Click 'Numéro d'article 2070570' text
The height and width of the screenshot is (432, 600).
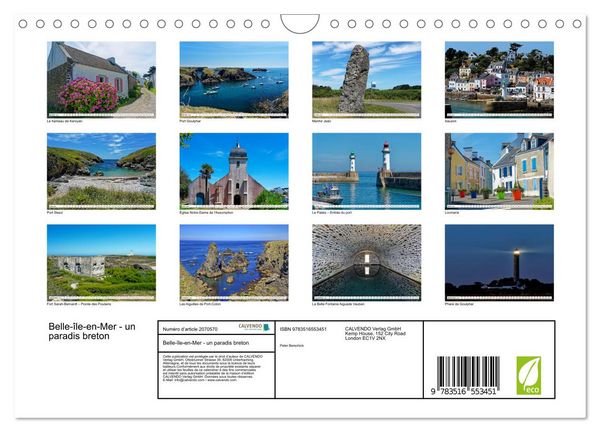pos(190,329)
